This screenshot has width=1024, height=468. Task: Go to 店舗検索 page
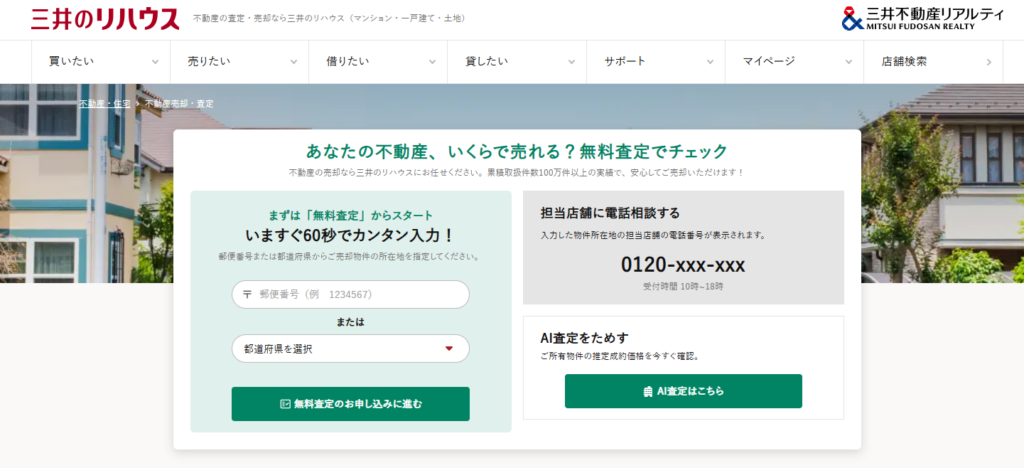pyautogui.click(x=933, y=62)
